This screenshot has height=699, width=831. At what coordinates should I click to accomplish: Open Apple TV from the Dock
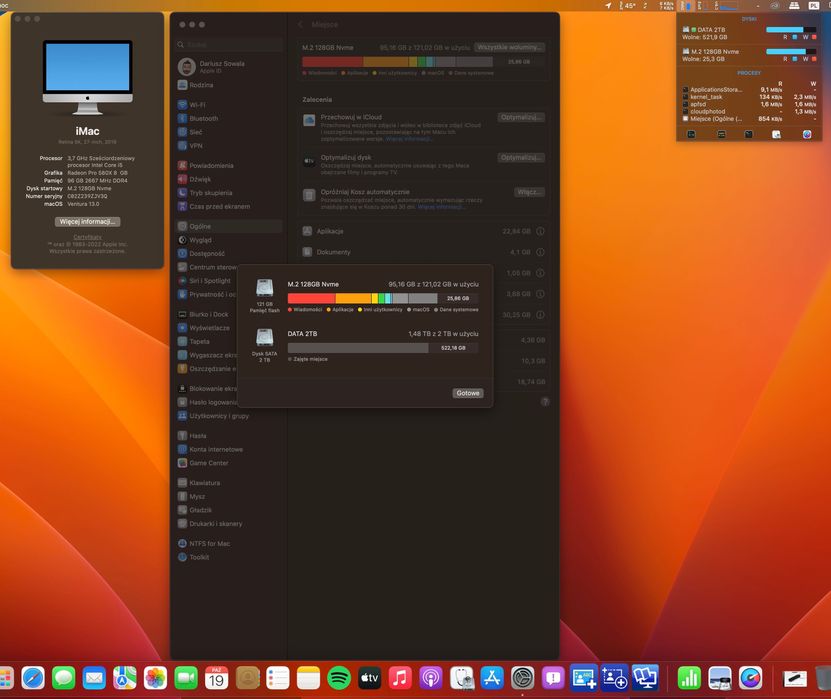pos(369,678)
